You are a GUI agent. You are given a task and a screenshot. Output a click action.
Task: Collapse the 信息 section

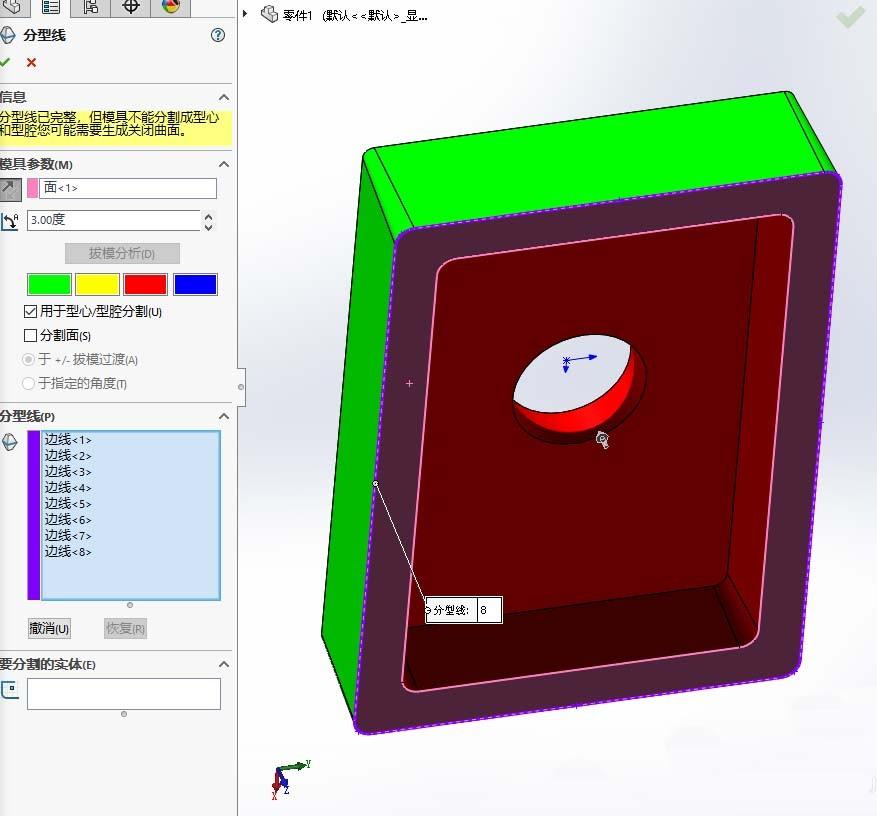point(224,97)
